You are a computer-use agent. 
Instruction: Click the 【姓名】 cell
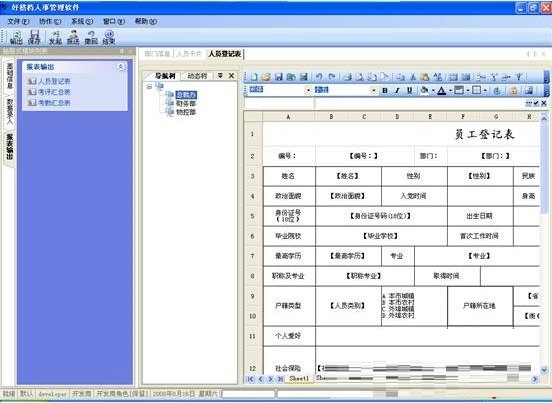point(348,176)
